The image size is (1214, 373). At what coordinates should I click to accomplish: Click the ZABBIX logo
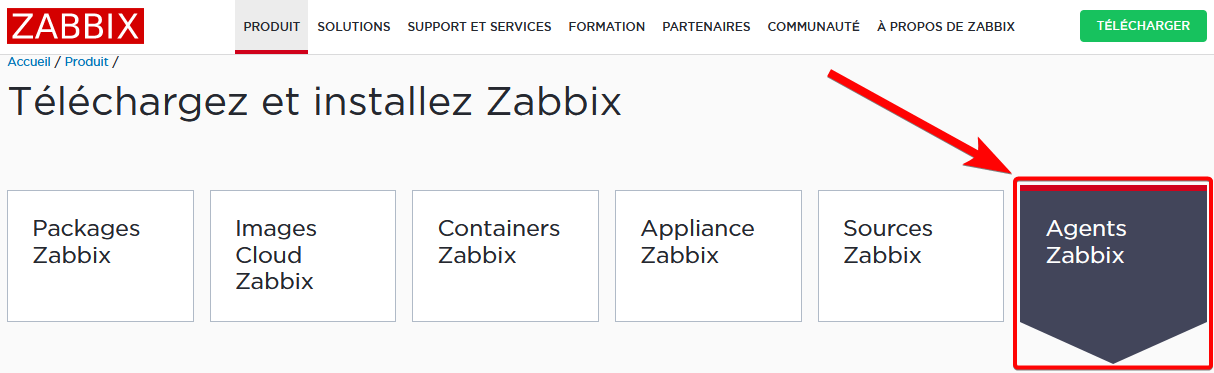(76, 26)
